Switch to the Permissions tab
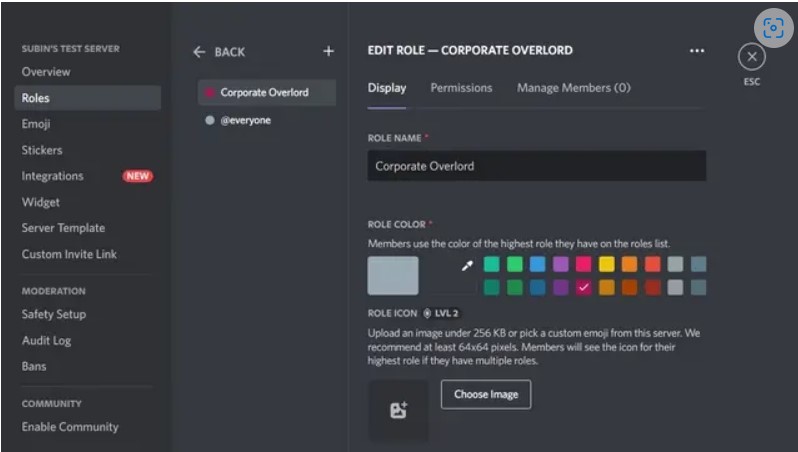This screenshot has width=798, height=452. click(461, 88)
